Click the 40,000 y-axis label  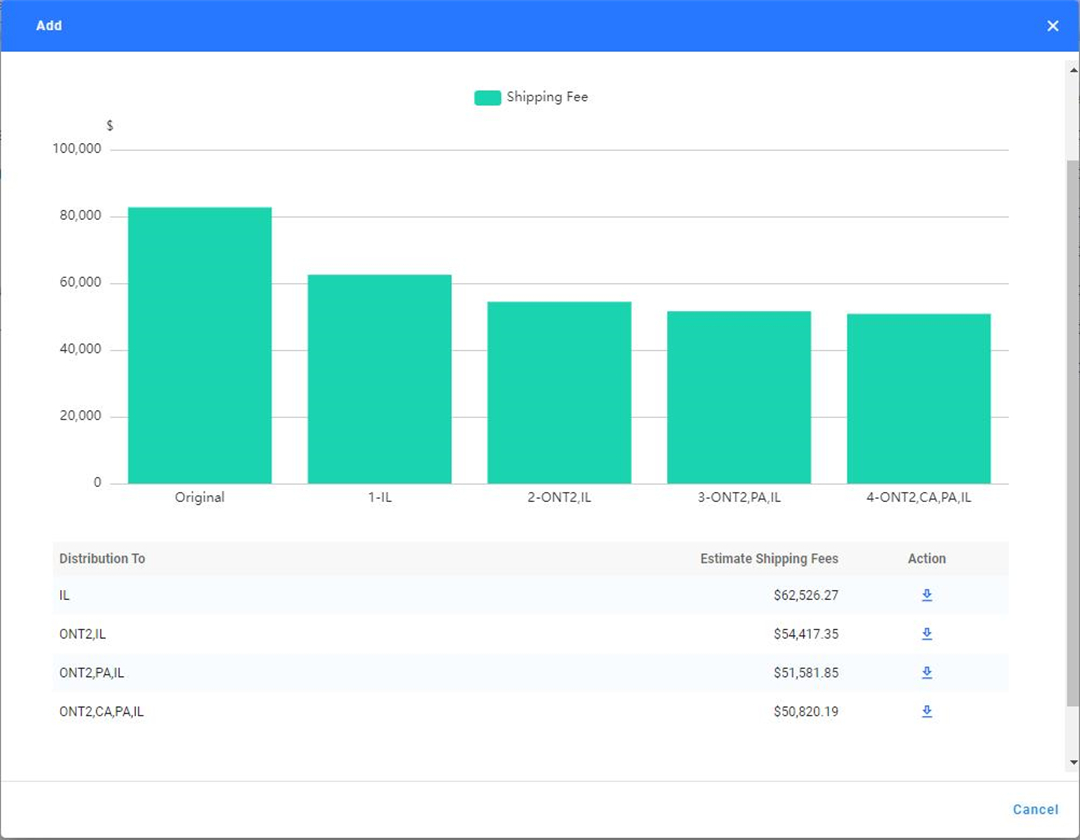click(80, 349)
